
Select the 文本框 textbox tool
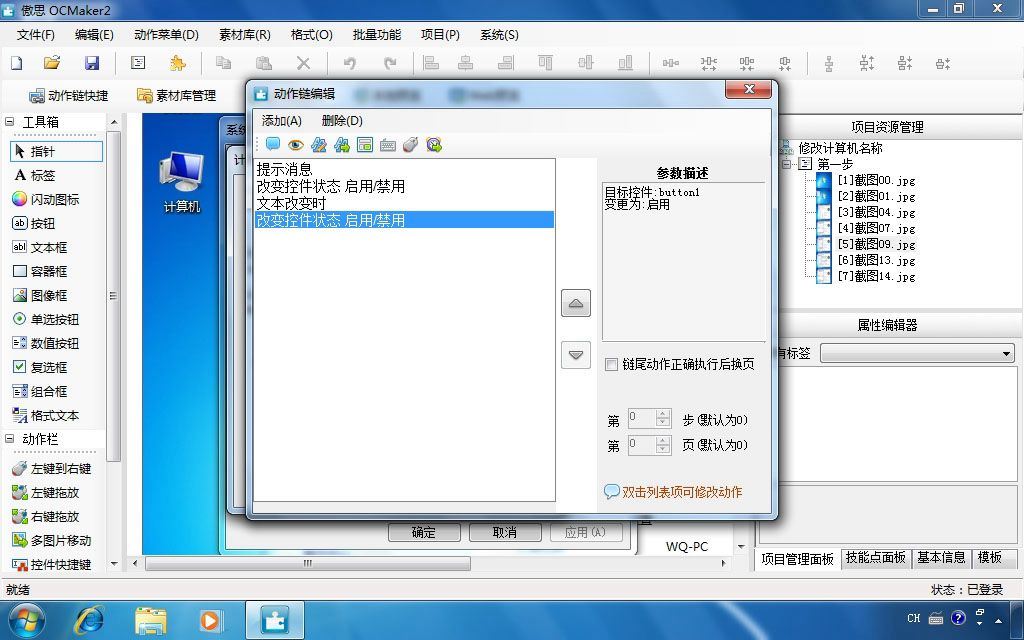40,248
